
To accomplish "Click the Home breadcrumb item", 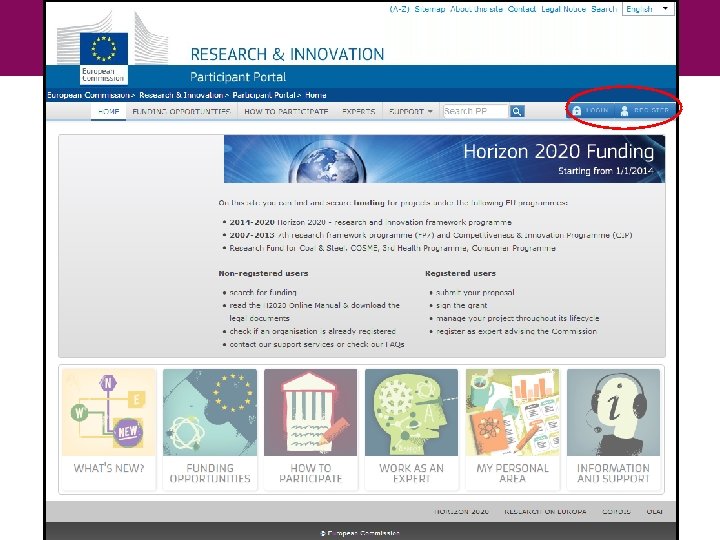I will [x=315, y=95].
